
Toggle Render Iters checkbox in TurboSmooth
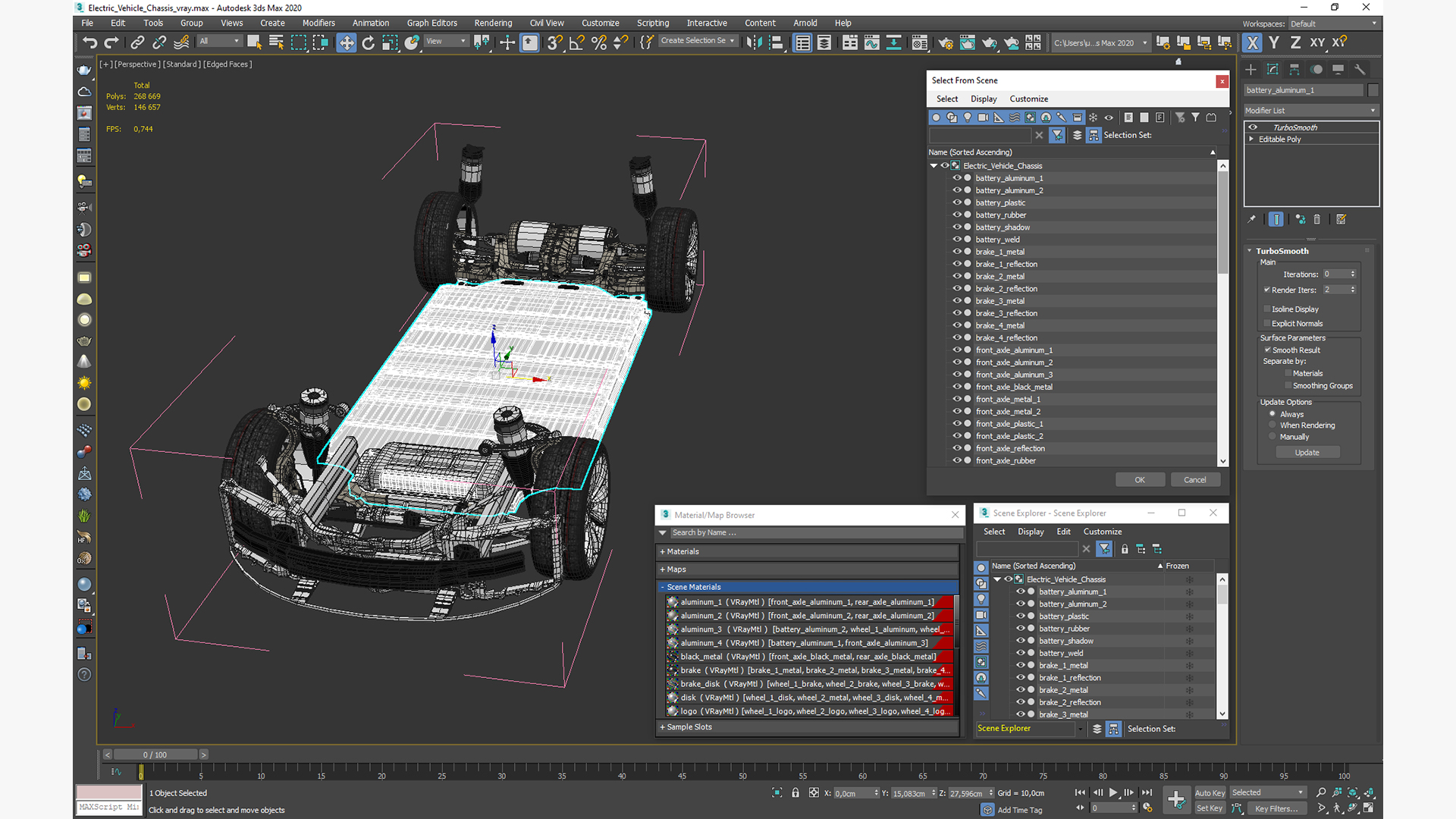(1267, 290)
